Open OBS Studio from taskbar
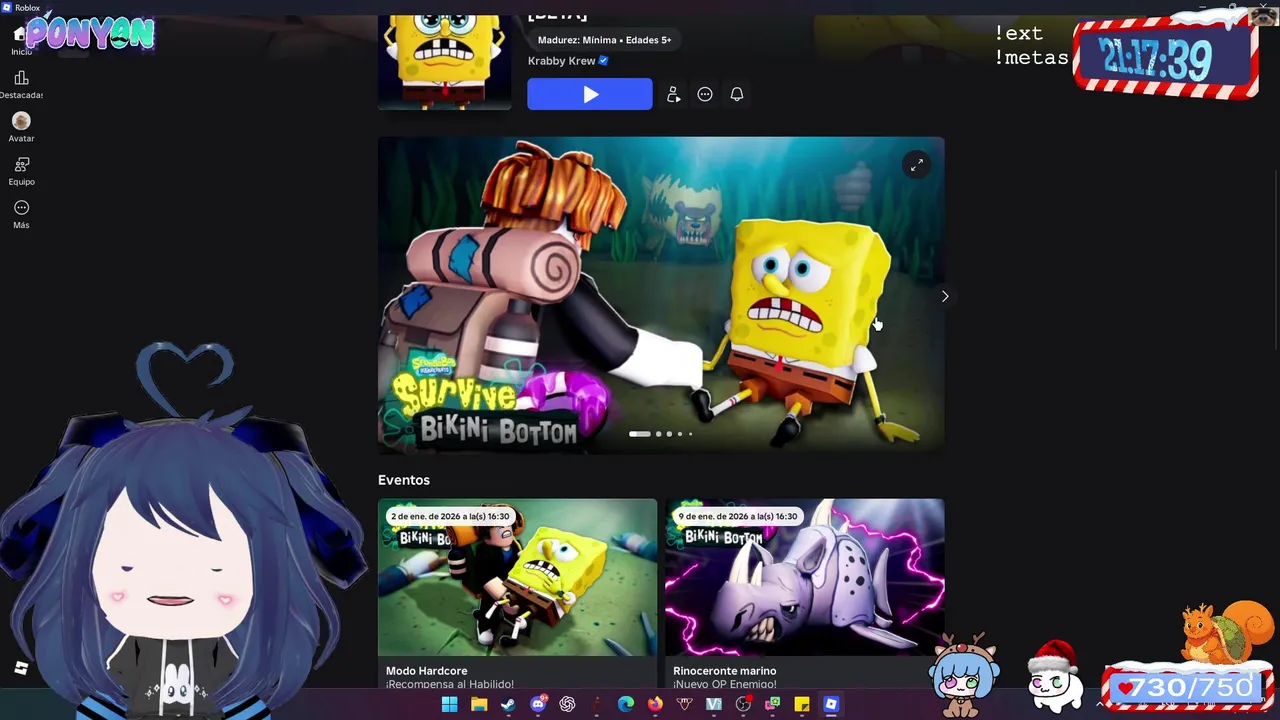The image size is (1280, 720). 743,705
